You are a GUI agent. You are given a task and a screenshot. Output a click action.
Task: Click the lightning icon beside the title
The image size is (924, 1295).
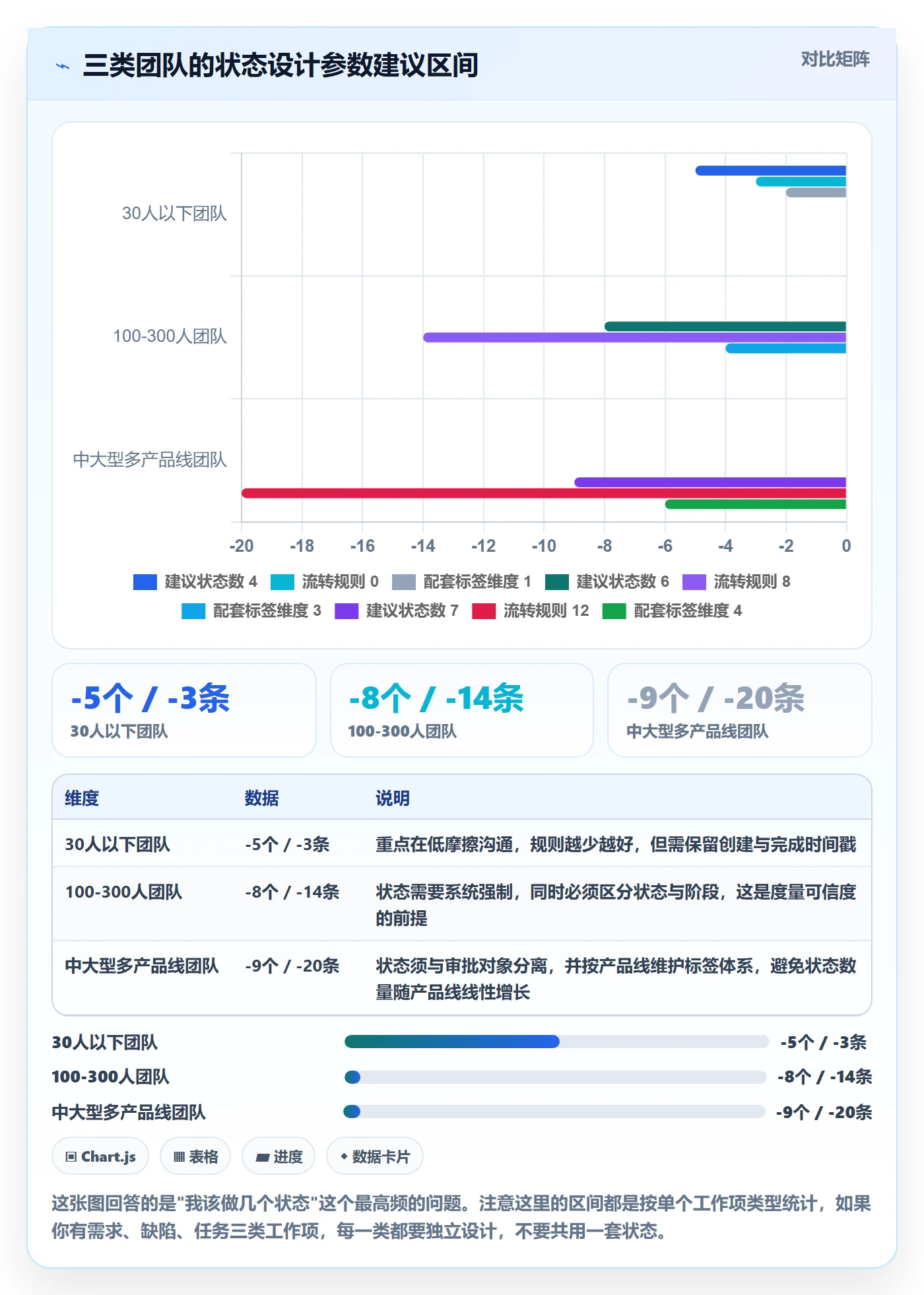(63, 66)
